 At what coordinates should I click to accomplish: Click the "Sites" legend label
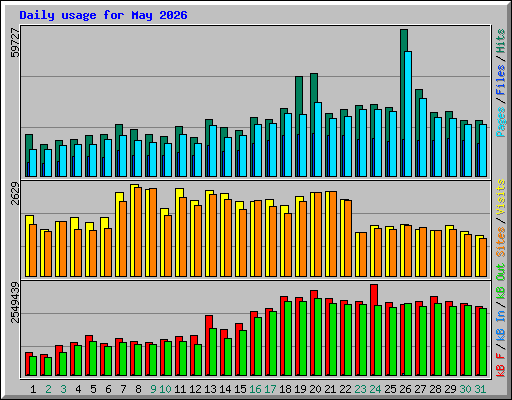501,242
